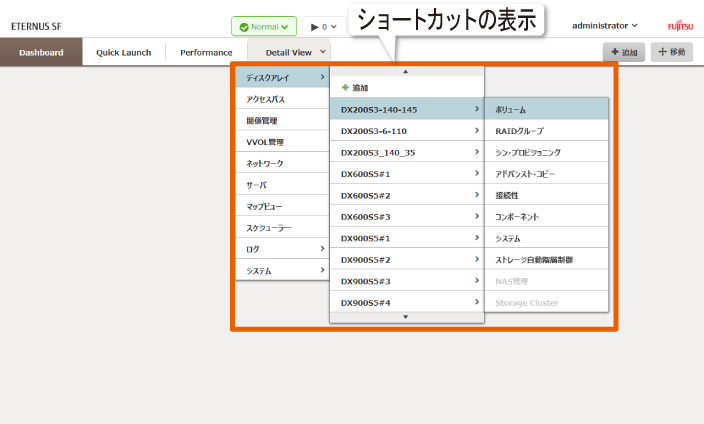The width and height of the screenshot is (704, 424).
Task: Open the running jobs play-icon dropdown
Action: coord(324,26)
